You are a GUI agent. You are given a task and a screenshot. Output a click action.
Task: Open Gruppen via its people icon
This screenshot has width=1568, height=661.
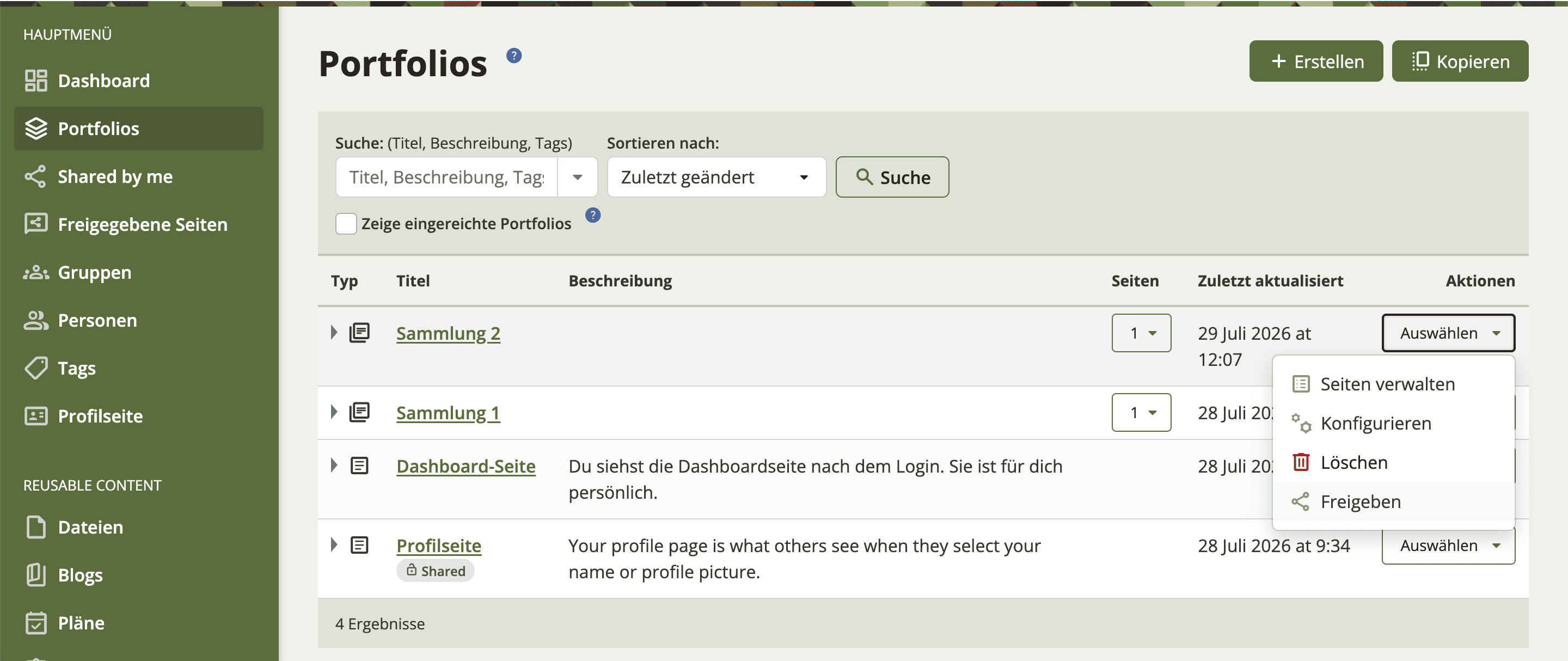click(x=36, y=272)
